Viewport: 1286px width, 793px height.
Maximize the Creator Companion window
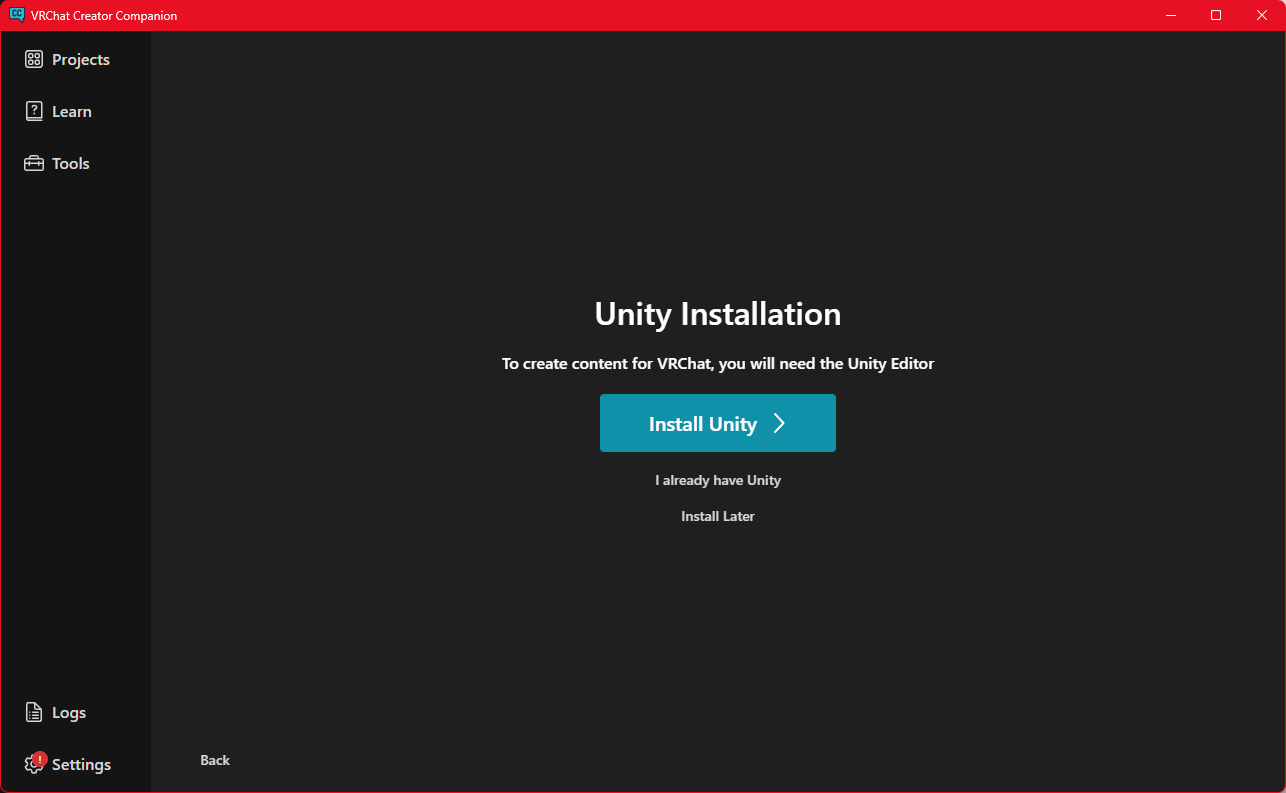pos(1216,15)
